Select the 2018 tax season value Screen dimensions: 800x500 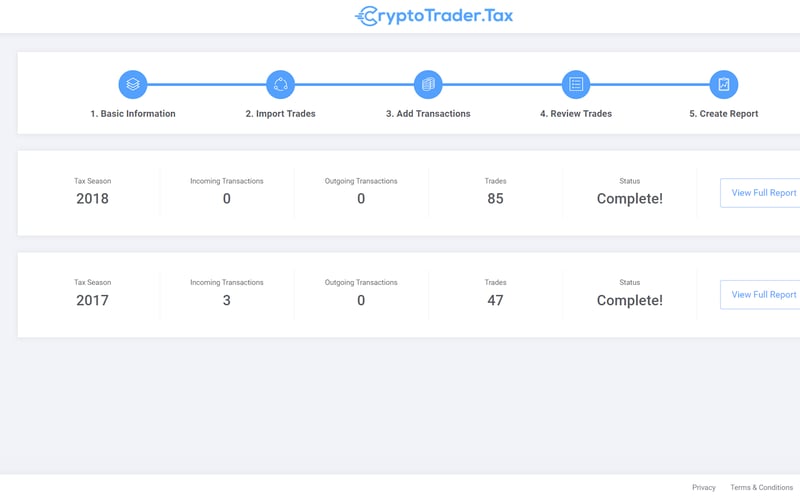tap(92, 198)
